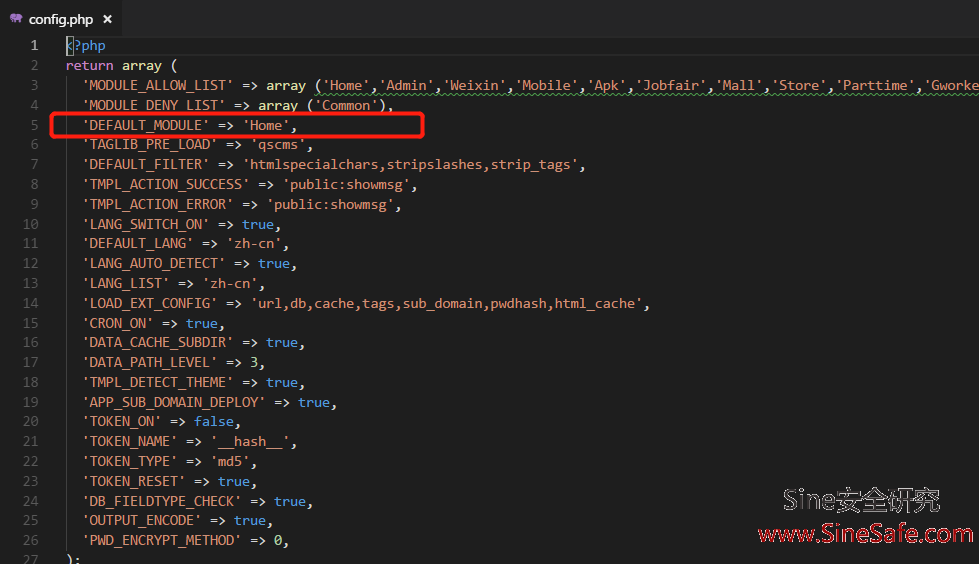Image resolution: width=979 pixels, height=564 pixels.
Task: Click the 'false' value of TOKEN_ON
Action: pyautogui.click(x=214, y=422)
